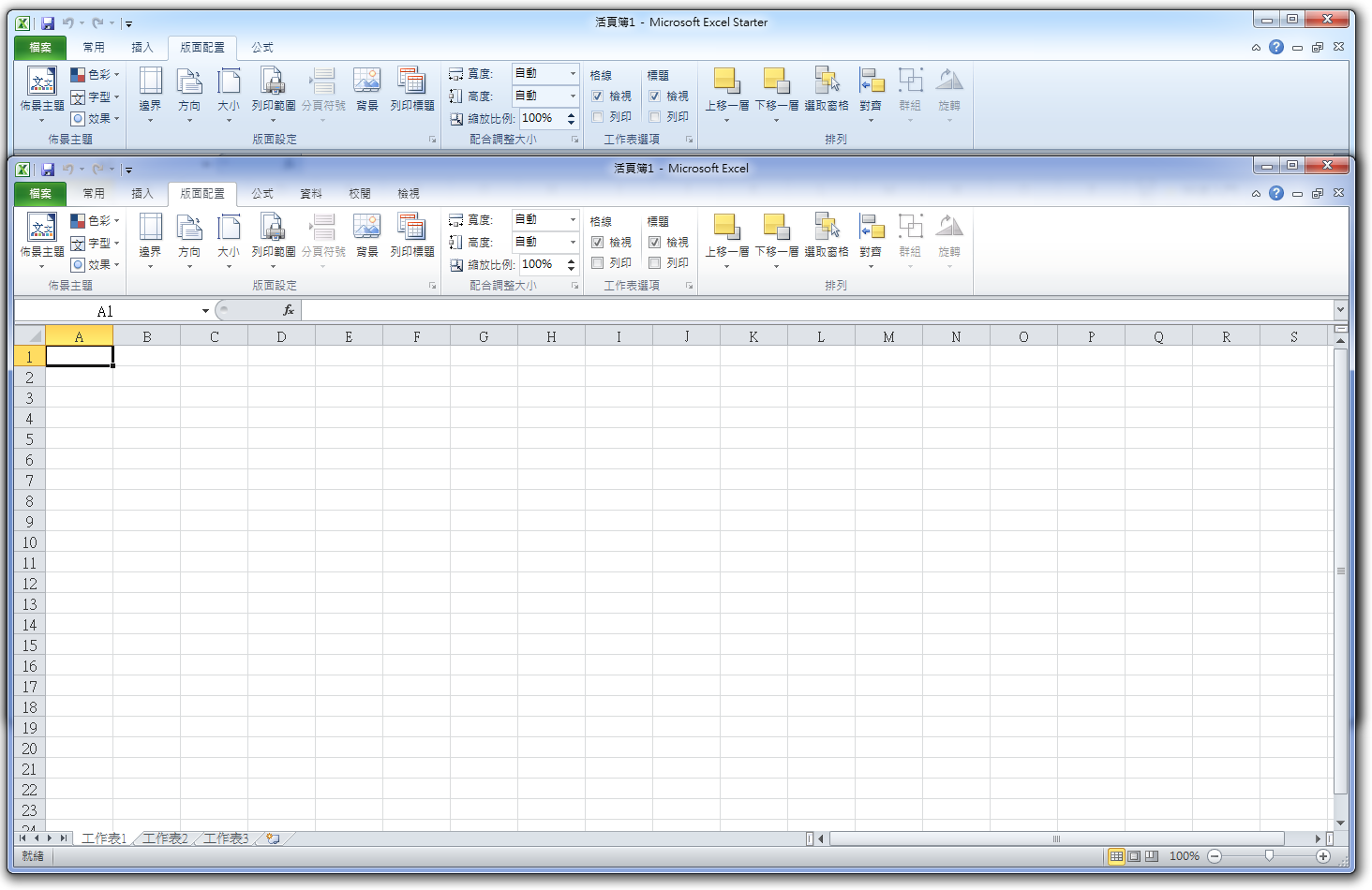Click 列印標題 icon in Excel Starter window
Screen dimensions: 1372x890
pyautogui.click(x=412, y=81)
